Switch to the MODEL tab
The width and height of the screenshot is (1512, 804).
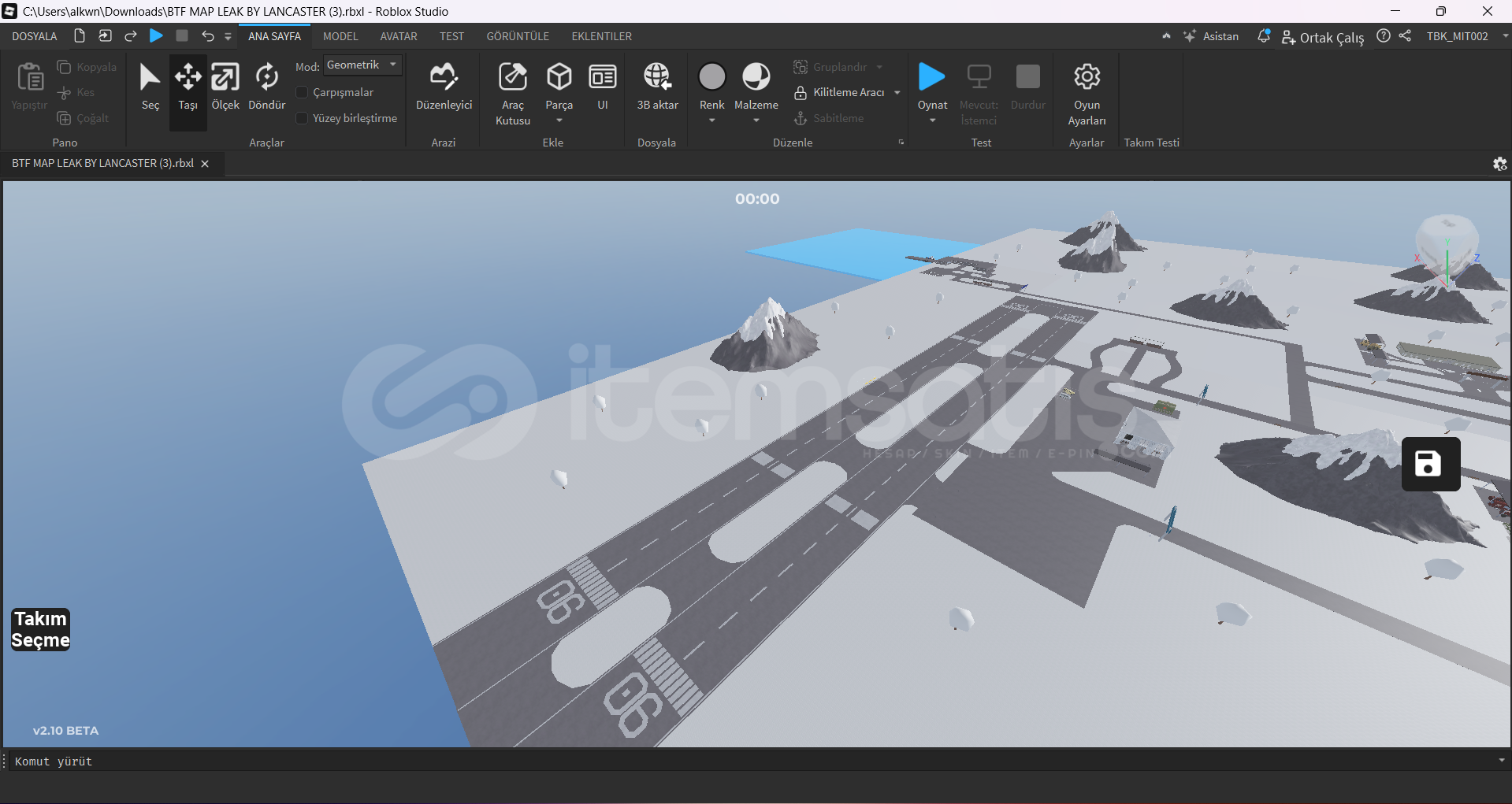(340, 36)
